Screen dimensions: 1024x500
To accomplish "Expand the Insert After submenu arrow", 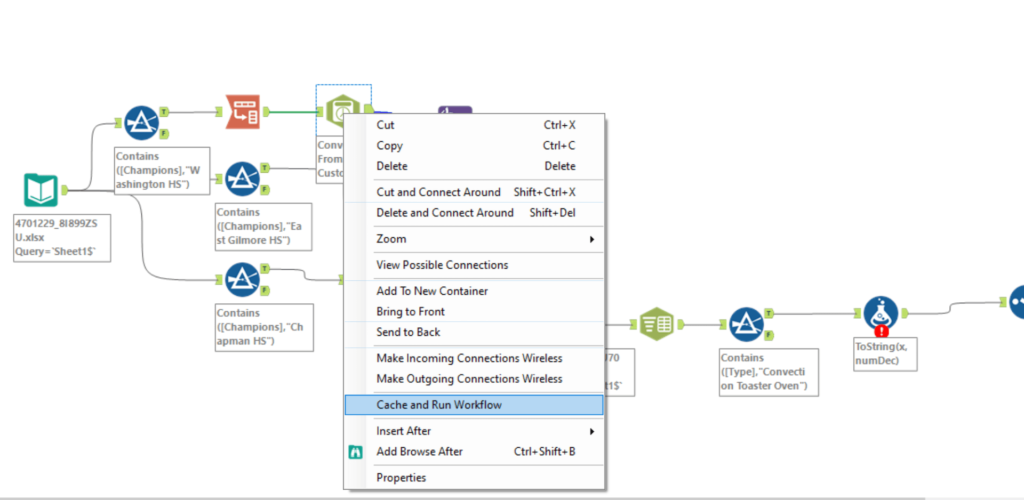I will click(592, 431).
